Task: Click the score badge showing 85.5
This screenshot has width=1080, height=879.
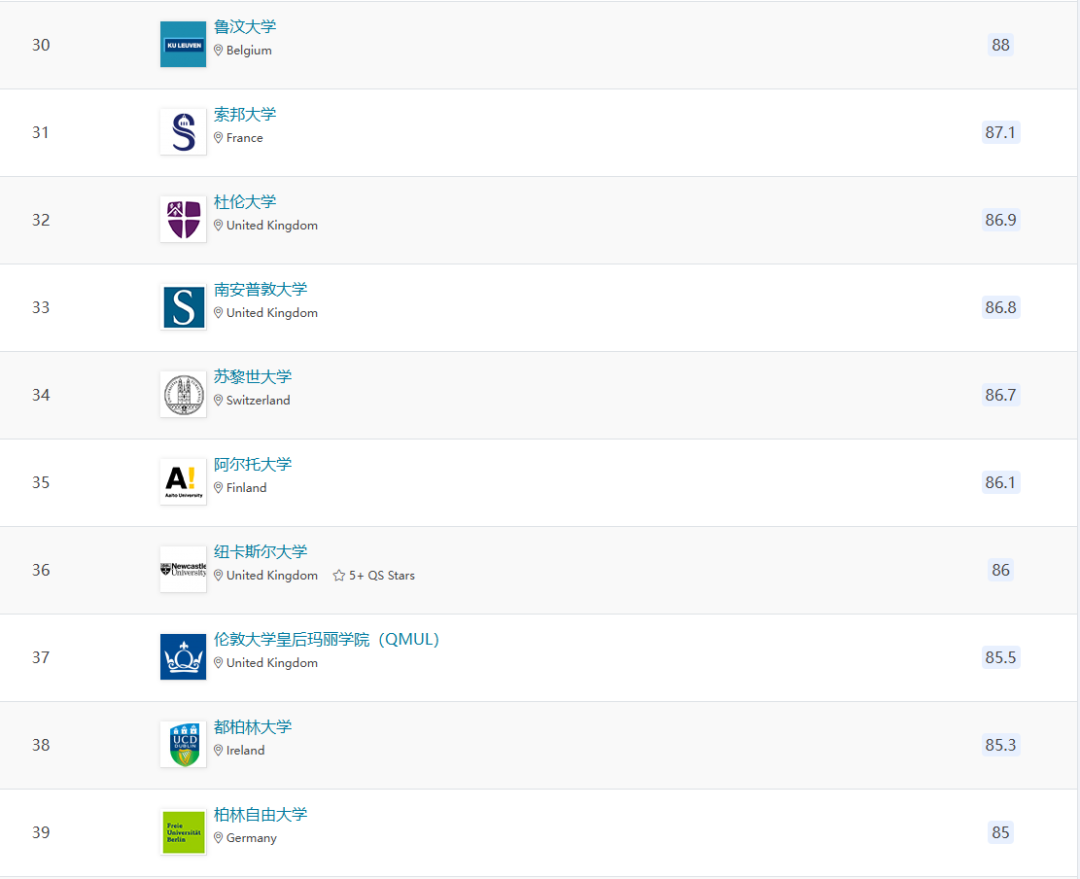Action: (x=1001, y=657)
